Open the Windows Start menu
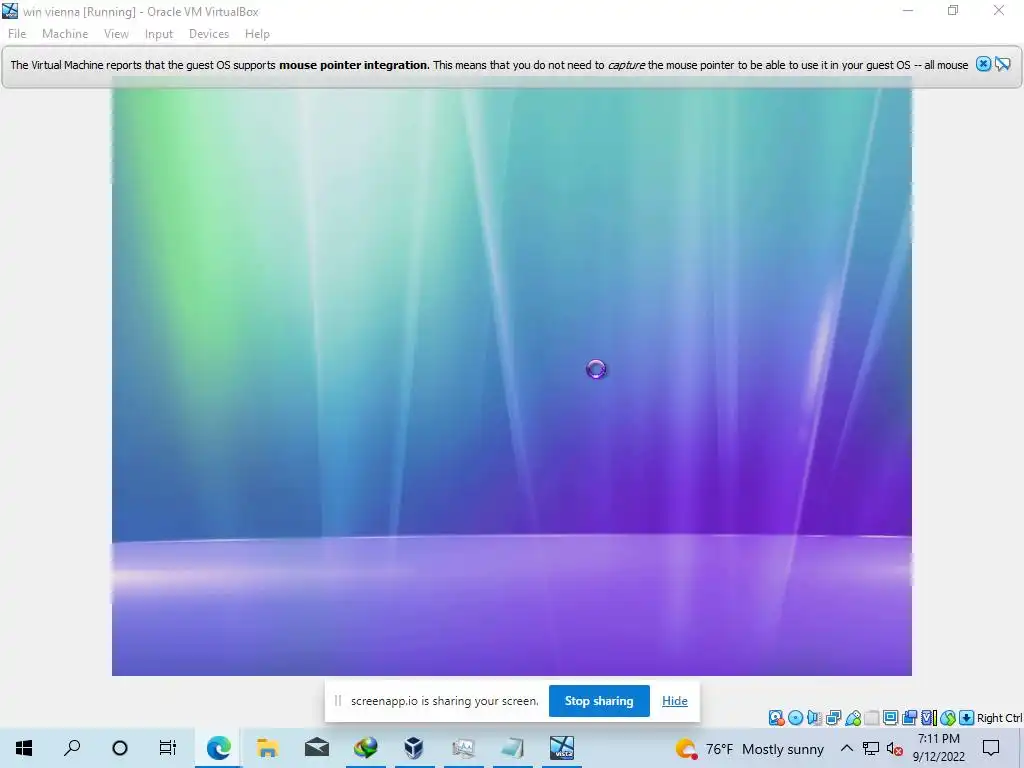 click(24, 748)
